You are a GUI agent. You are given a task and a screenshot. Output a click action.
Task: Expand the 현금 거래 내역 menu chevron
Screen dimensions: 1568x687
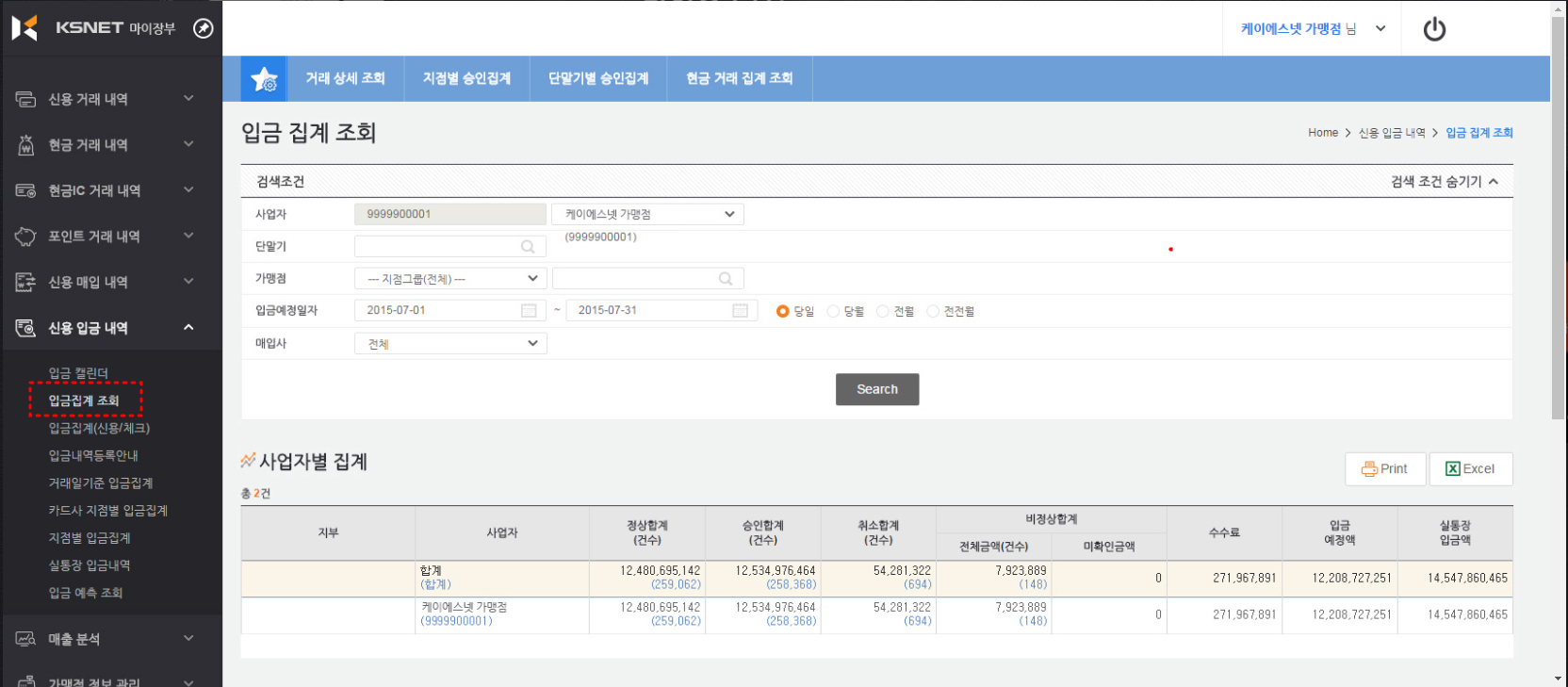(188, 144)
